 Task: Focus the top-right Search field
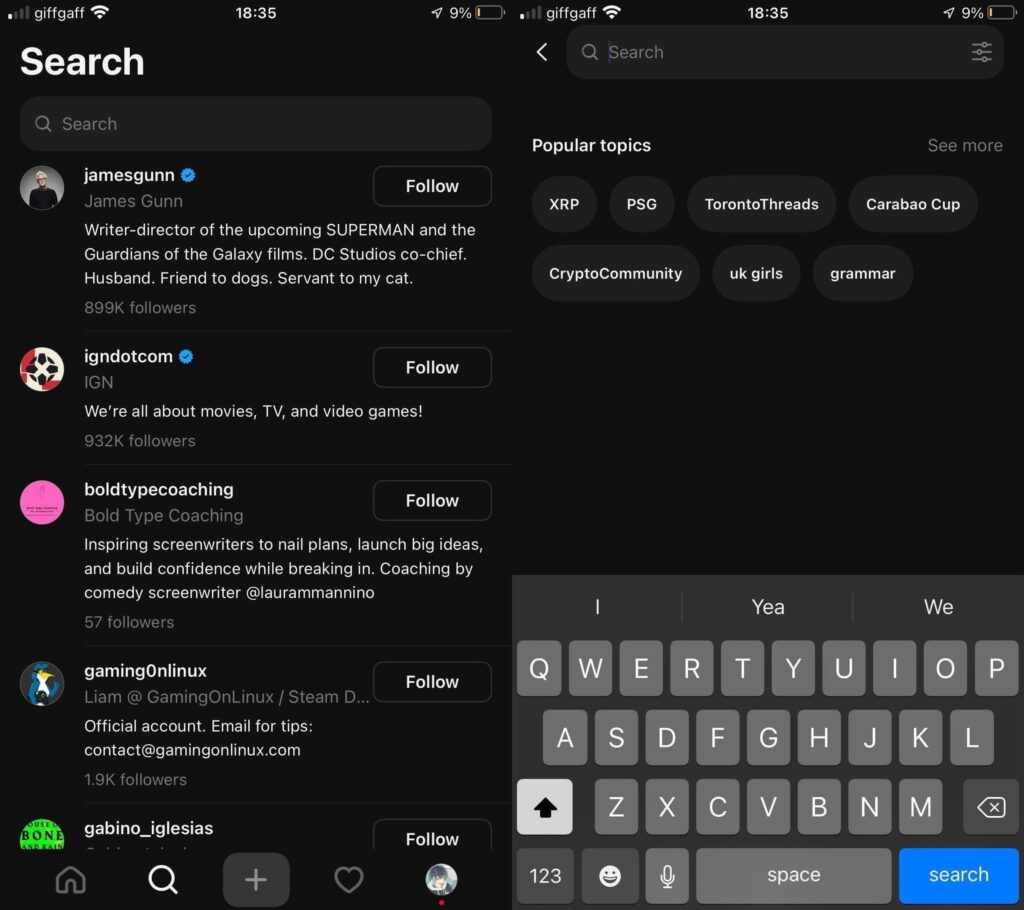[785, 52]
